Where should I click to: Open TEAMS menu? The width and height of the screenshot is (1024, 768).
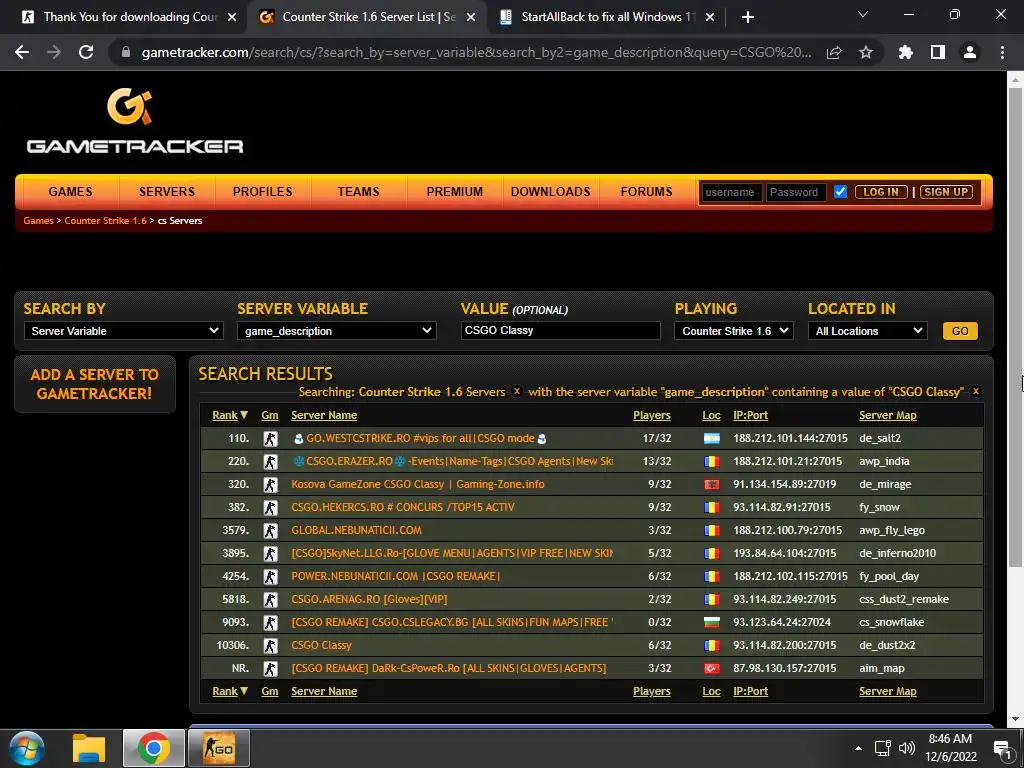tap(359, 192)
